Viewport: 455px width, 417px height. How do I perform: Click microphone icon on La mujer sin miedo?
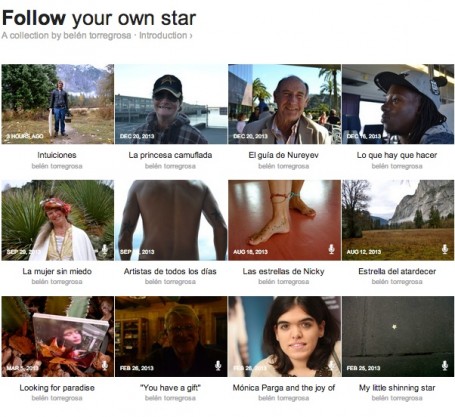point(105,249)
